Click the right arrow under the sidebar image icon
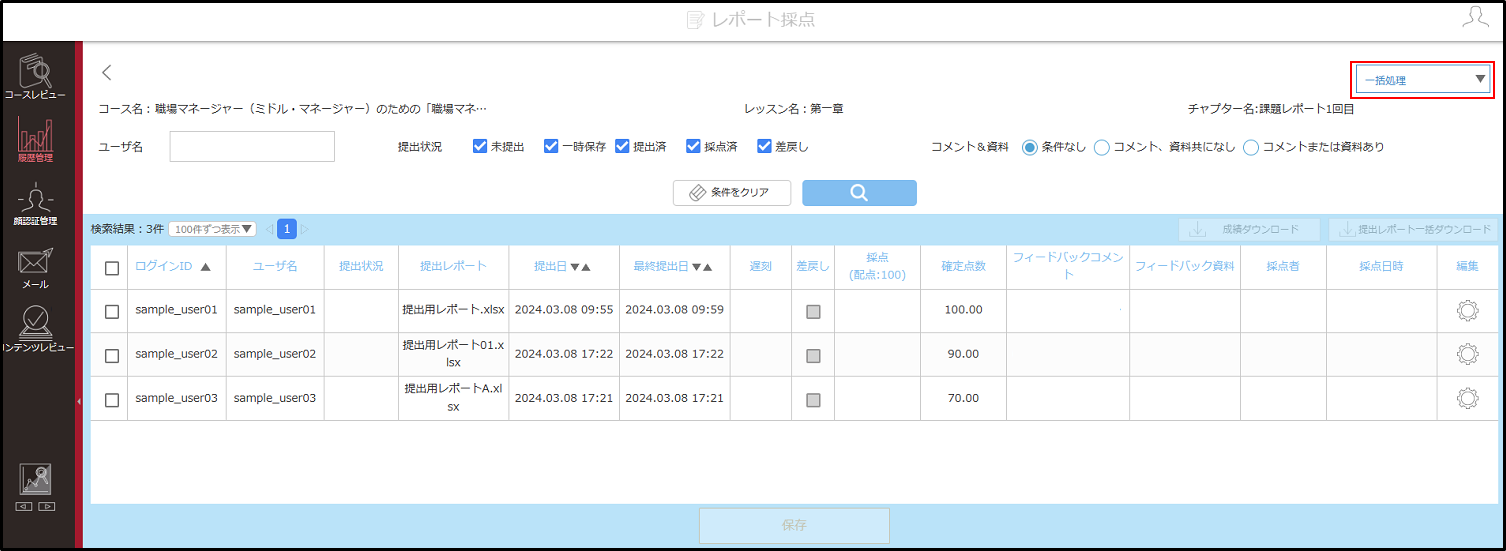The image size is (1506, 551). [46, 506]
